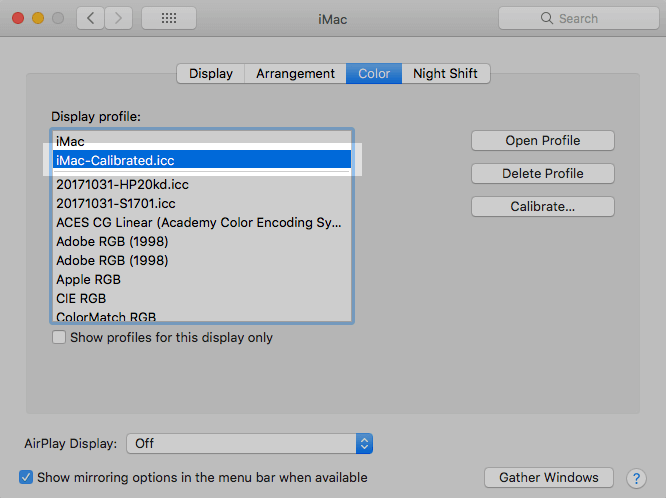Select the first Adobe RGB (1998) entry
The image size is (666, 498).
(202, 241)
